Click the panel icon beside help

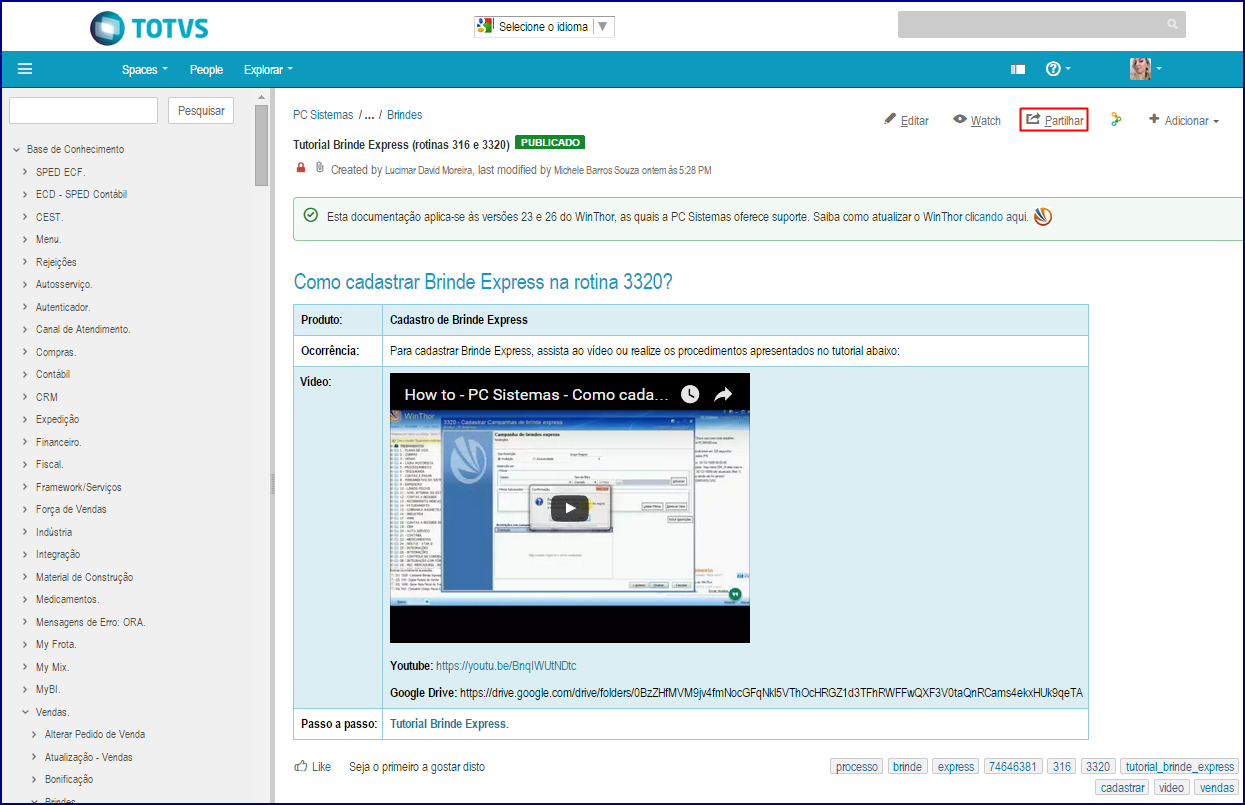pos(1018,69)
